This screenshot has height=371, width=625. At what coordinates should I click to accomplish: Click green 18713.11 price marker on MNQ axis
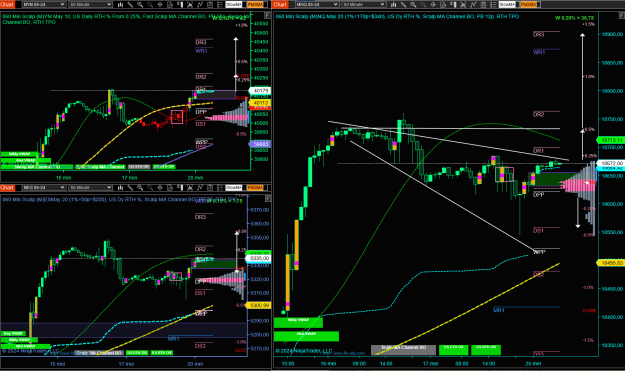point(610,140)
